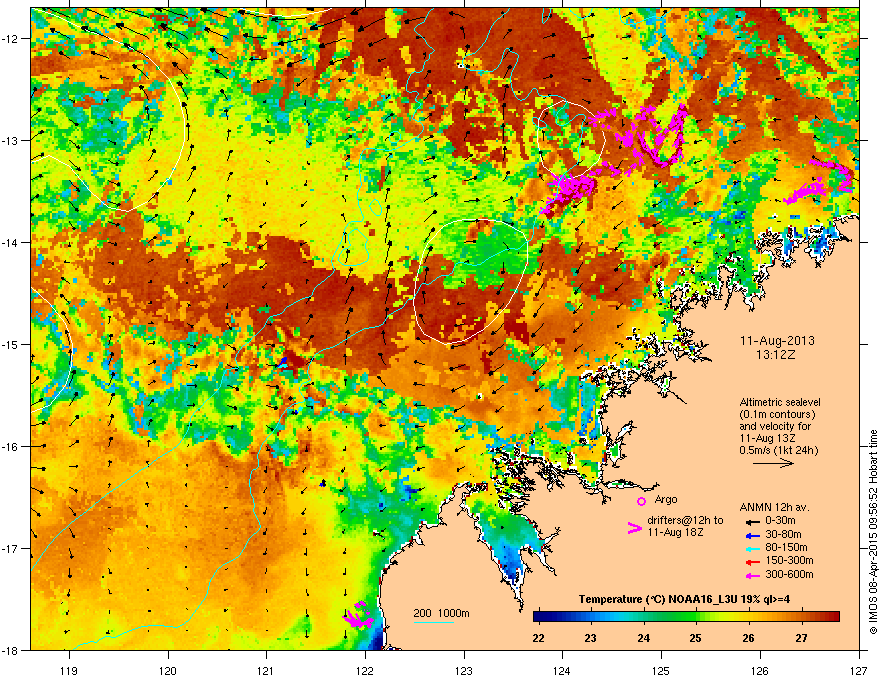Click longitude axis label 121
This screenshot has width=880, height=680.
click(267, 670)
